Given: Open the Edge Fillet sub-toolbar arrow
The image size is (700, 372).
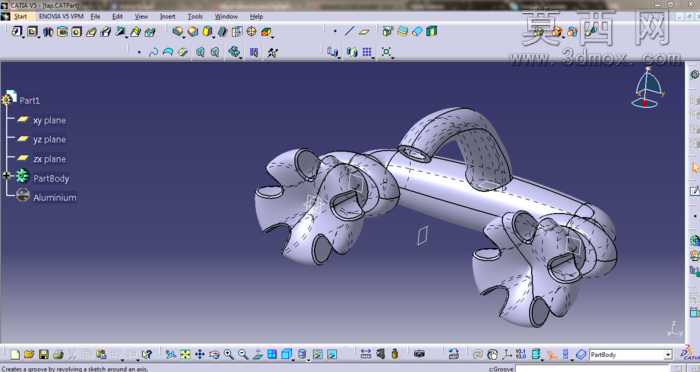Looking at the screenshot, I should (184, 37).
